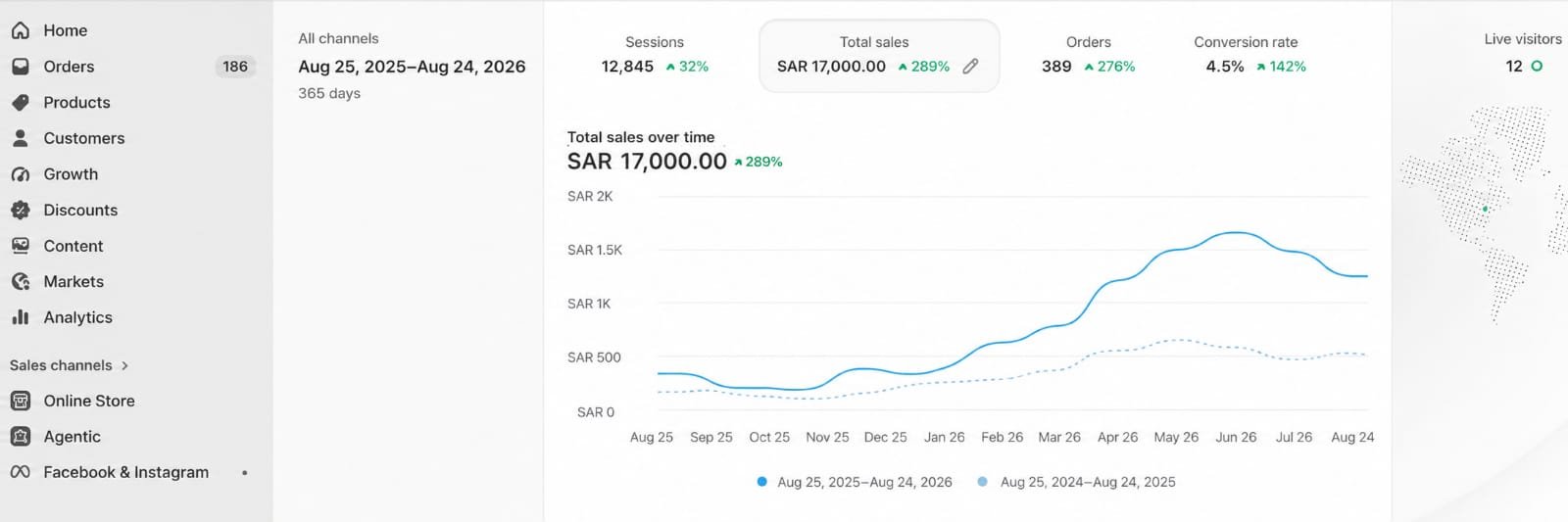Click the SAR 1.5K axis label
1568x522 pixels.
(595, 250)
